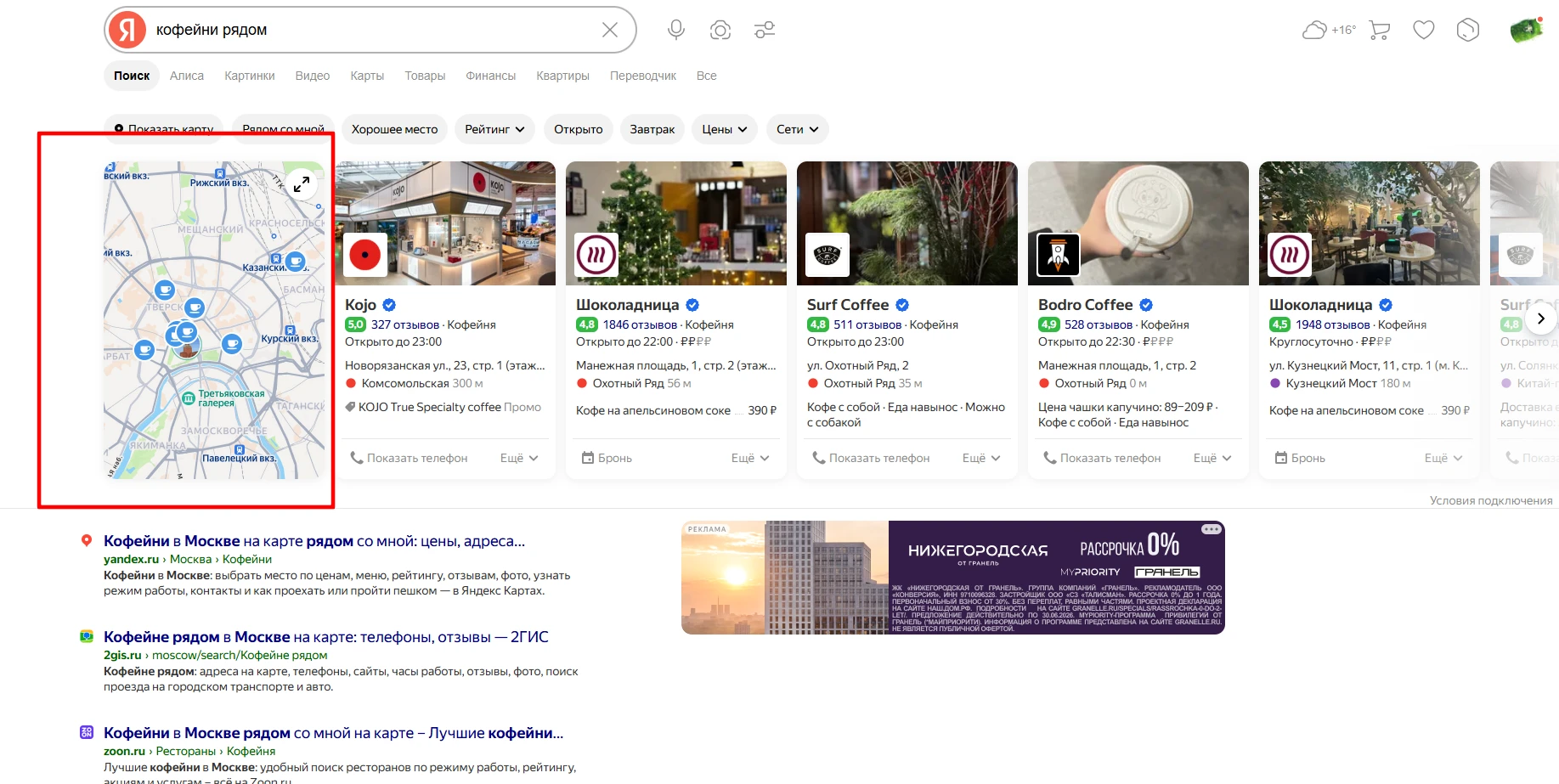
Task: Click Surf Coffee verified badge
Action: [x=902, y=305]
